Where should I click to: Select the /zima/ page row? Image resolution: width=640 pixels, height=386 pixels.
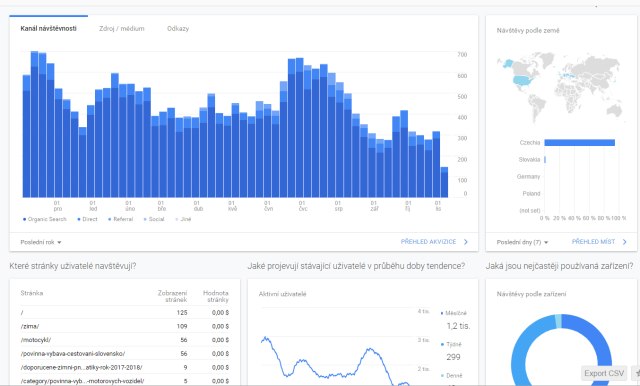[125, 326]
